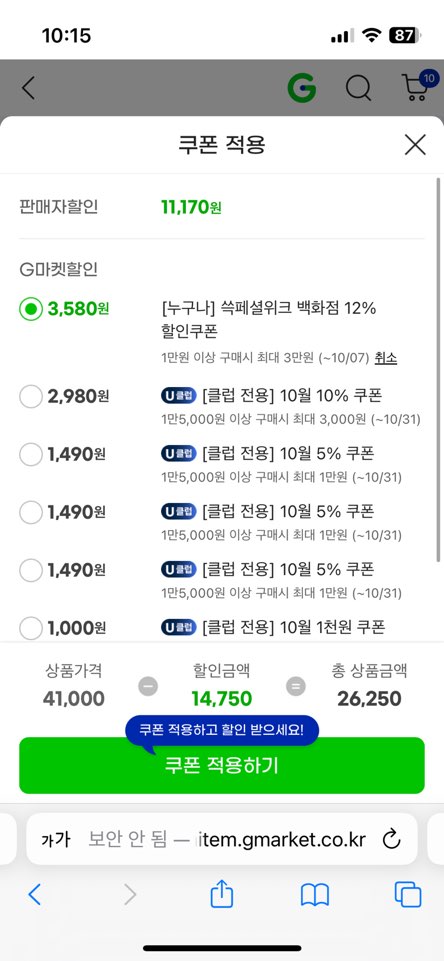Viewport: 444px width, 961px height.
Task: Close the 쿠폰 적용 popup
Action: pyautogui.click(x=415, y=145)
